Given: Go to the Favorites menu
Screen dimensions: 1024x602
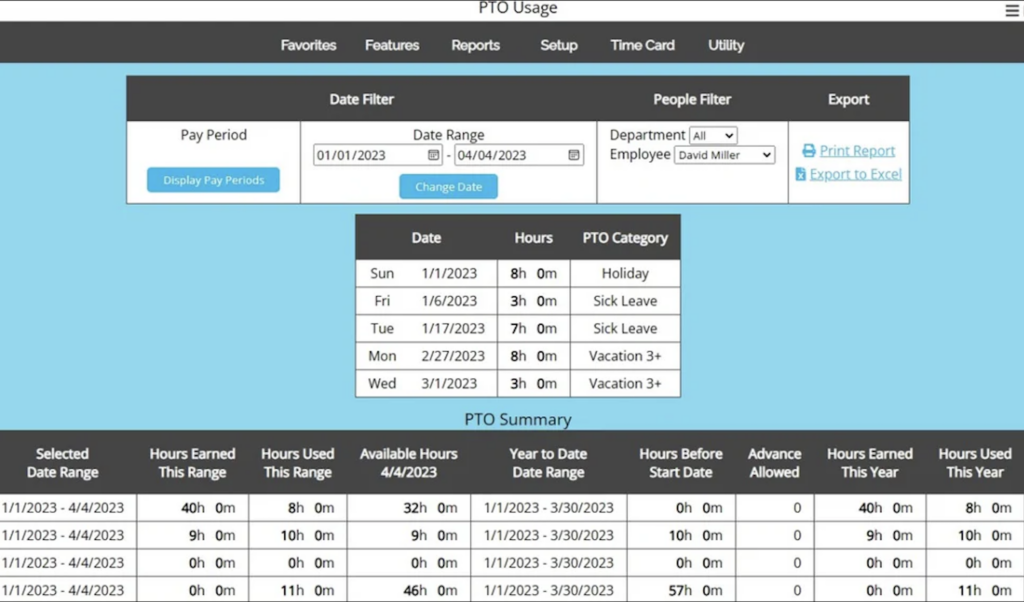Looking at the screenshot, I should point(308,45).
